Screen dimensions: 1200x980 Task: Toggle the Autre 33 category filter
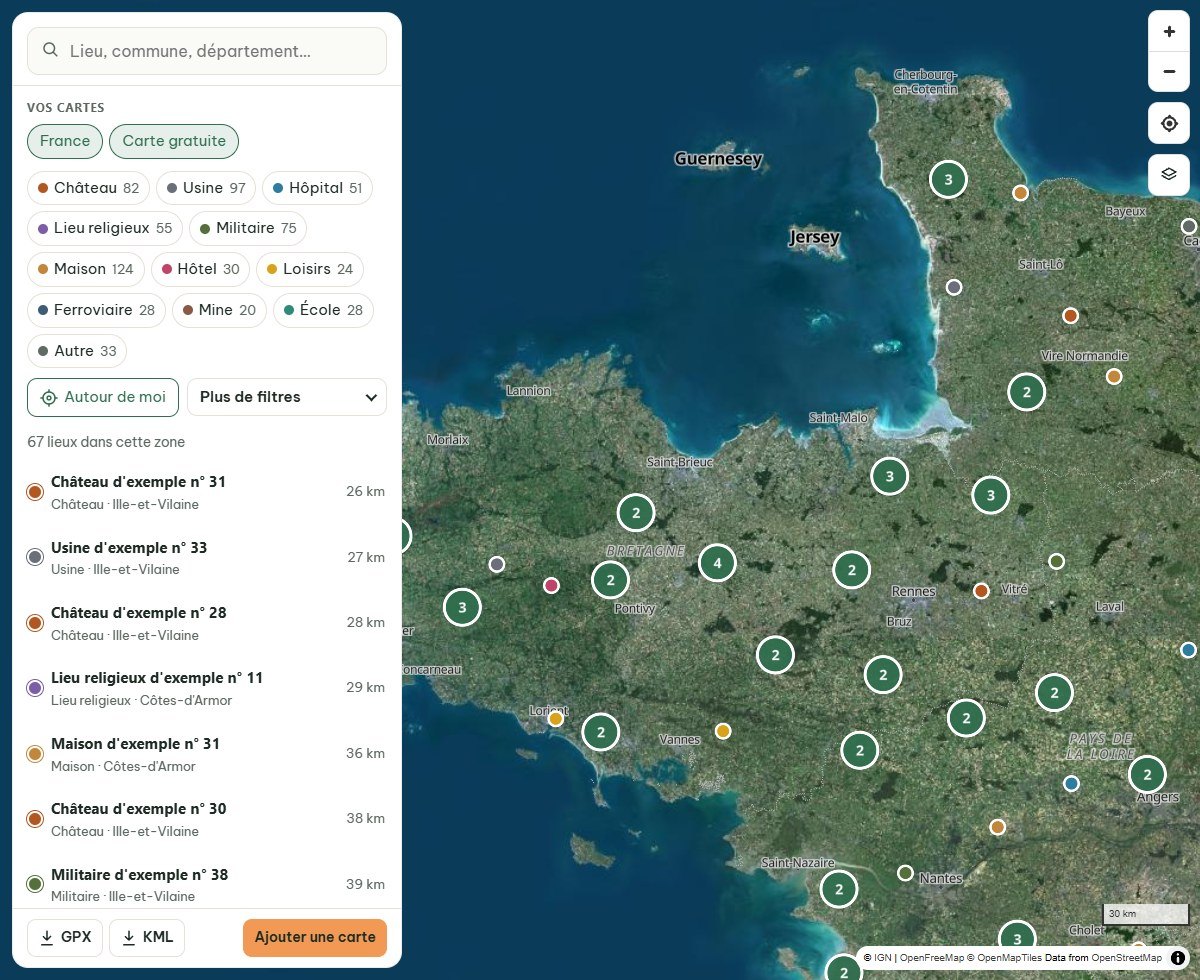pos(77,351)
